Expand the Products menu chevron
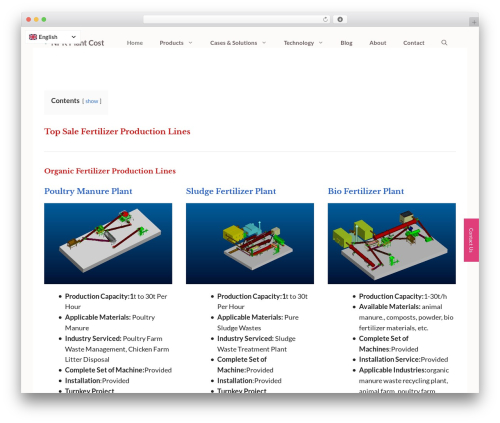 (190, 43)
